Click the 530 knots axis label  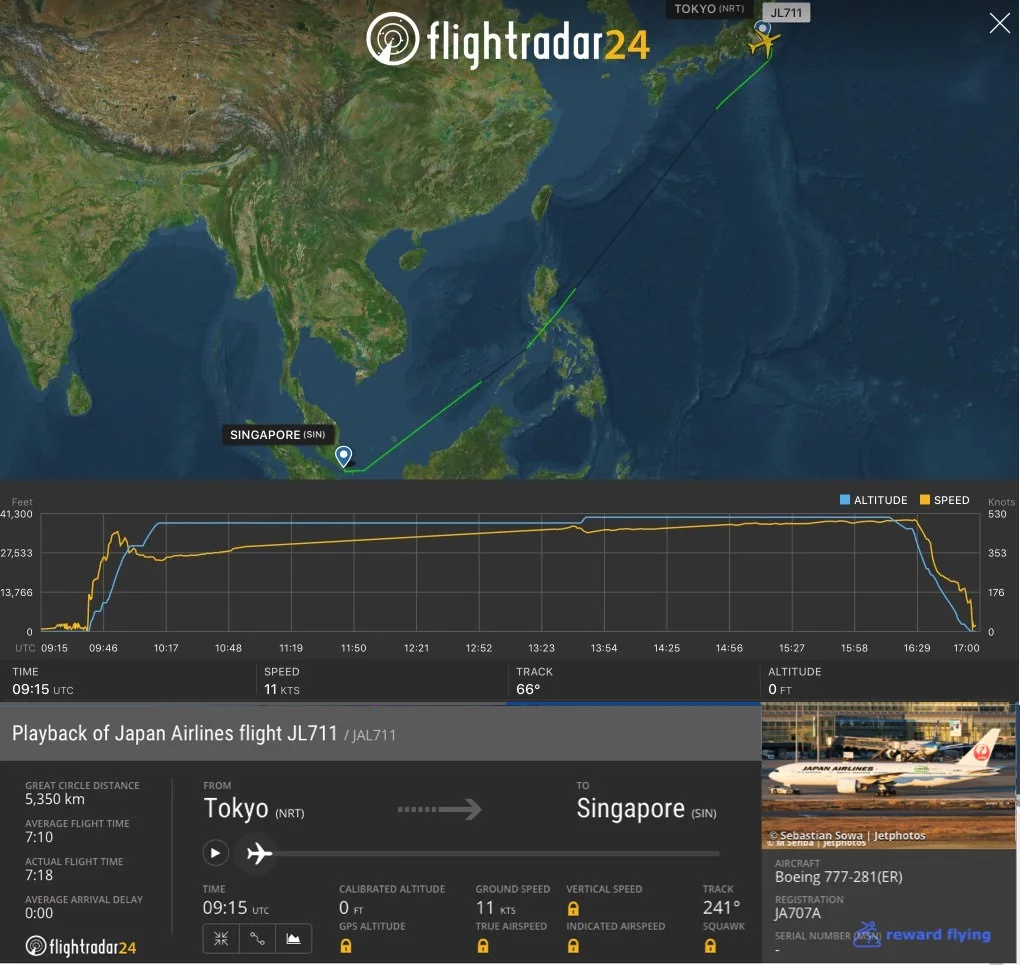coord(997,514)
